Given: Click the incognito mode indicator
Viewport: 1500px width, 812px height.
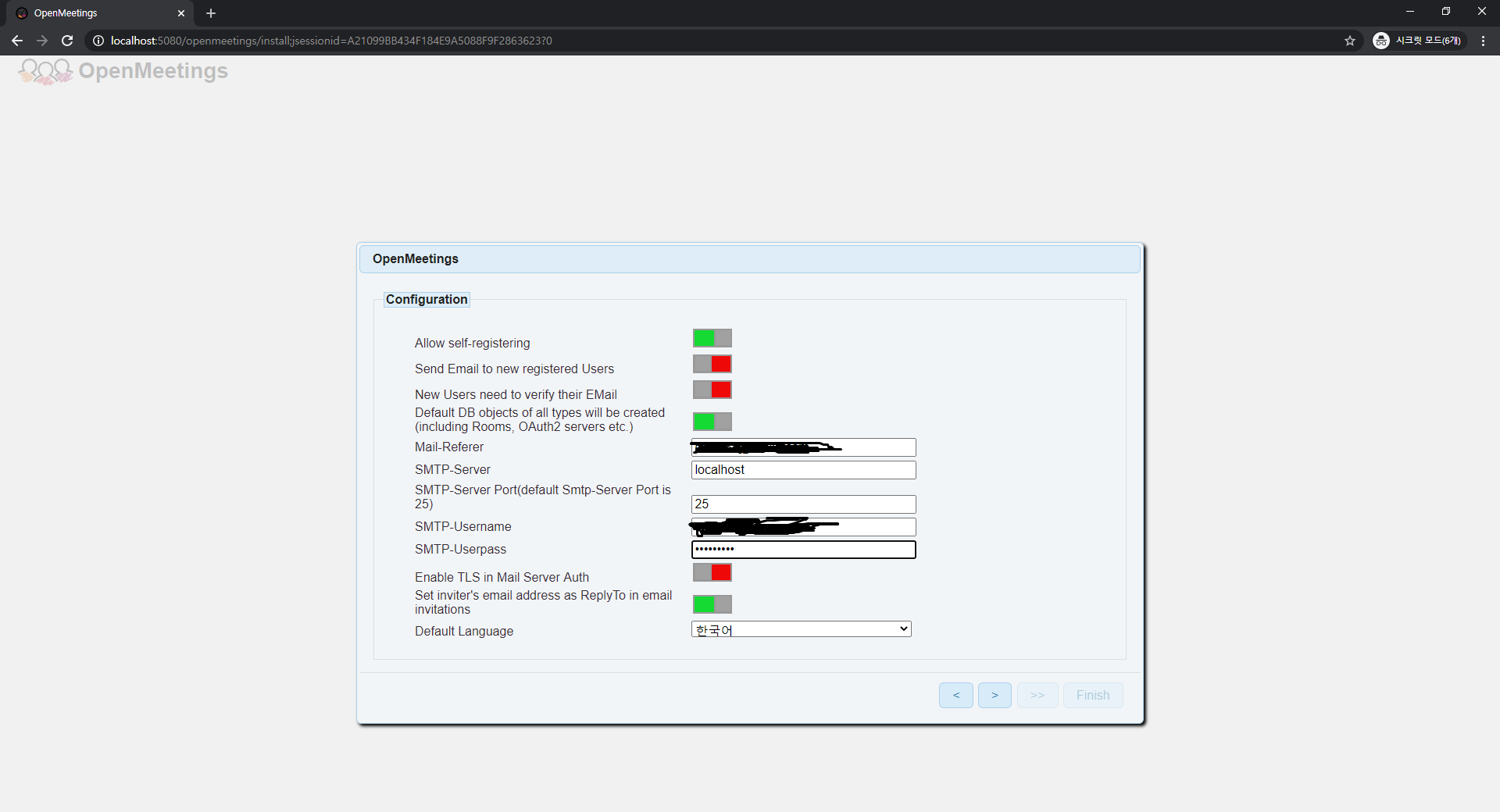Looking at the screenshot, I should [1419, 41].
